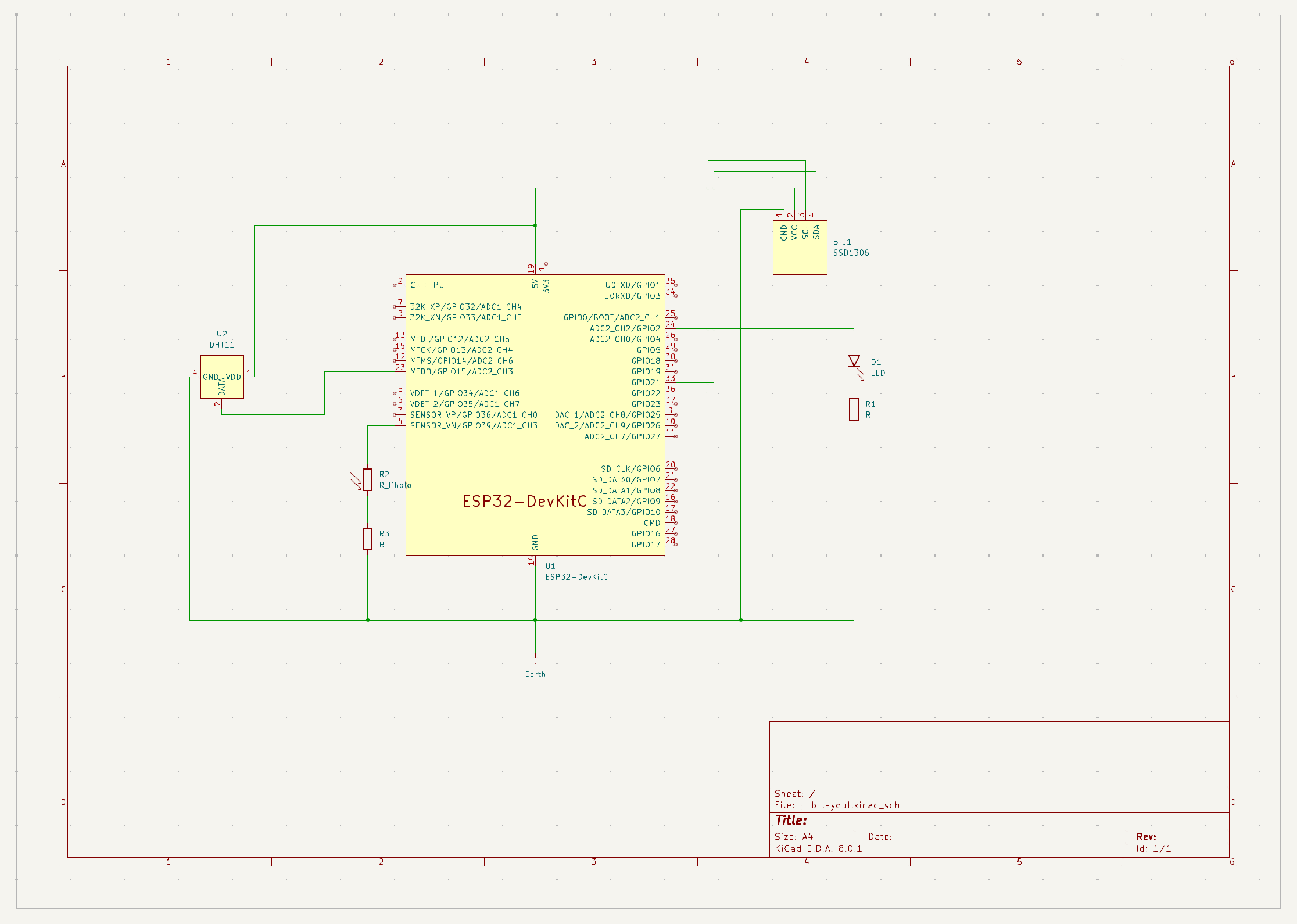
Task: Click the D1 reference label
Action: [876, 362]
